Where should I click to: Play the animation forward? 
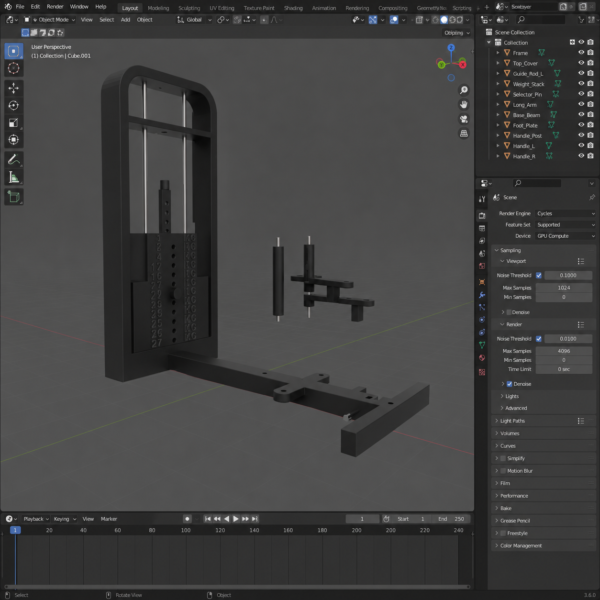236,519
